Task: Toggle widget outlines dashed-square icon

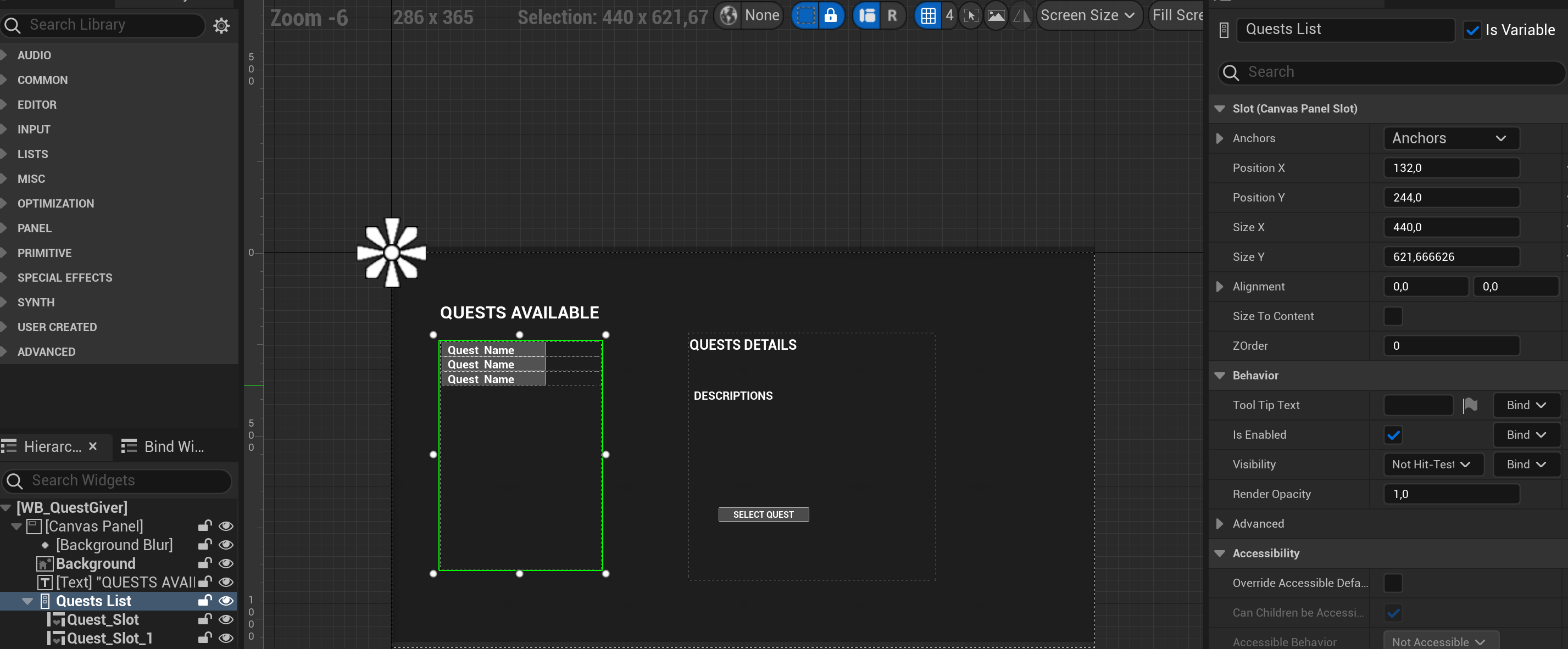Action: 805,16
